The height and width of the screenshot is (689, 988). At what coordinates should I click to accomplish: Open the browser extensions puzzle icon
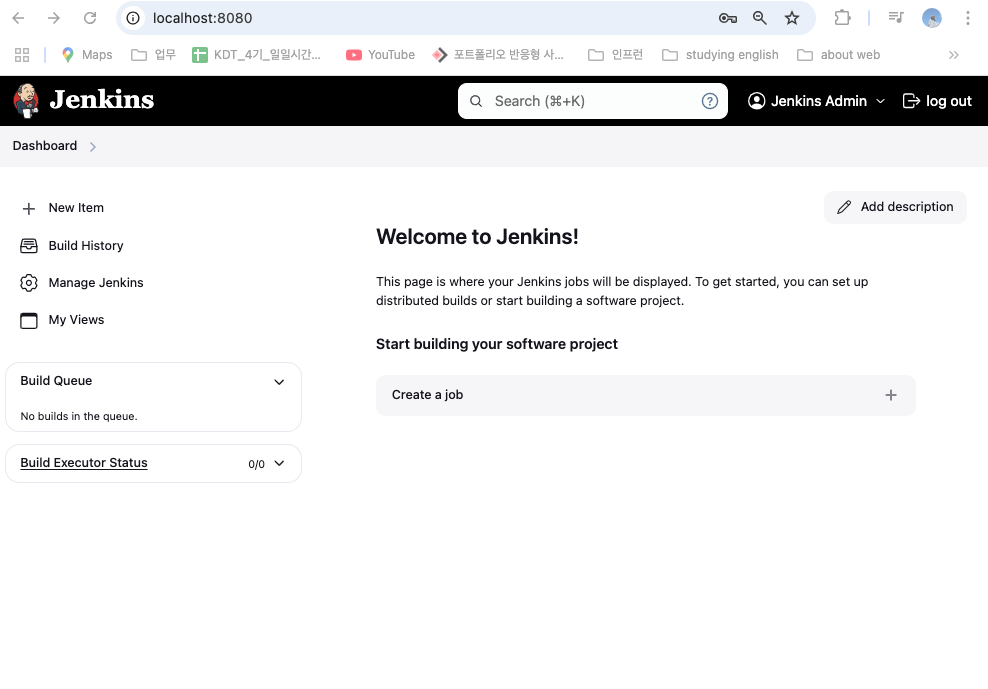[x=842, y=18]
